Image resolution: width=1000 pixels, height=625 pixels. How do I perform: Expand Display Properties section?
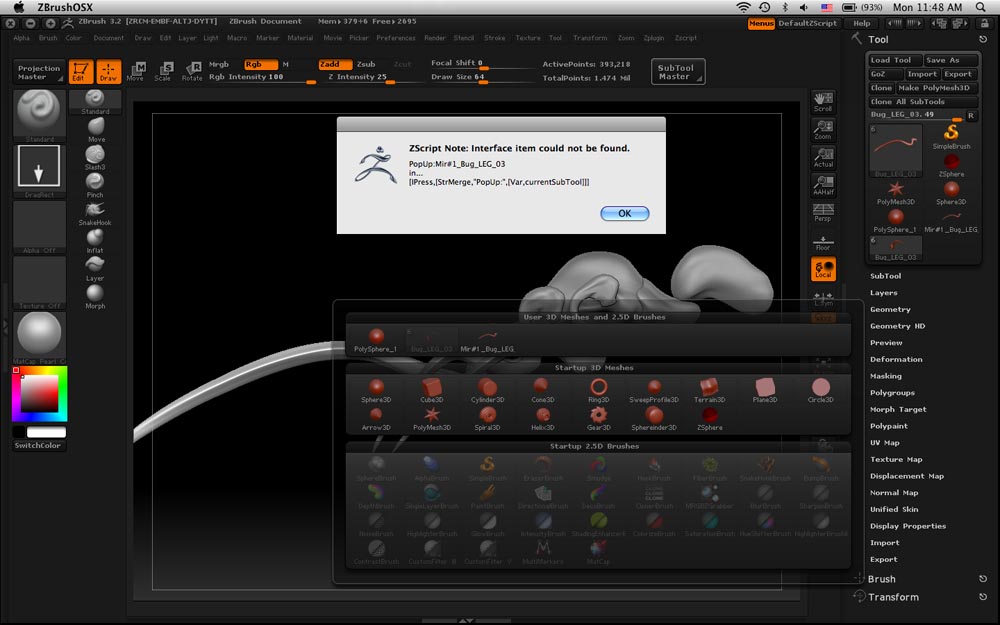908,526
